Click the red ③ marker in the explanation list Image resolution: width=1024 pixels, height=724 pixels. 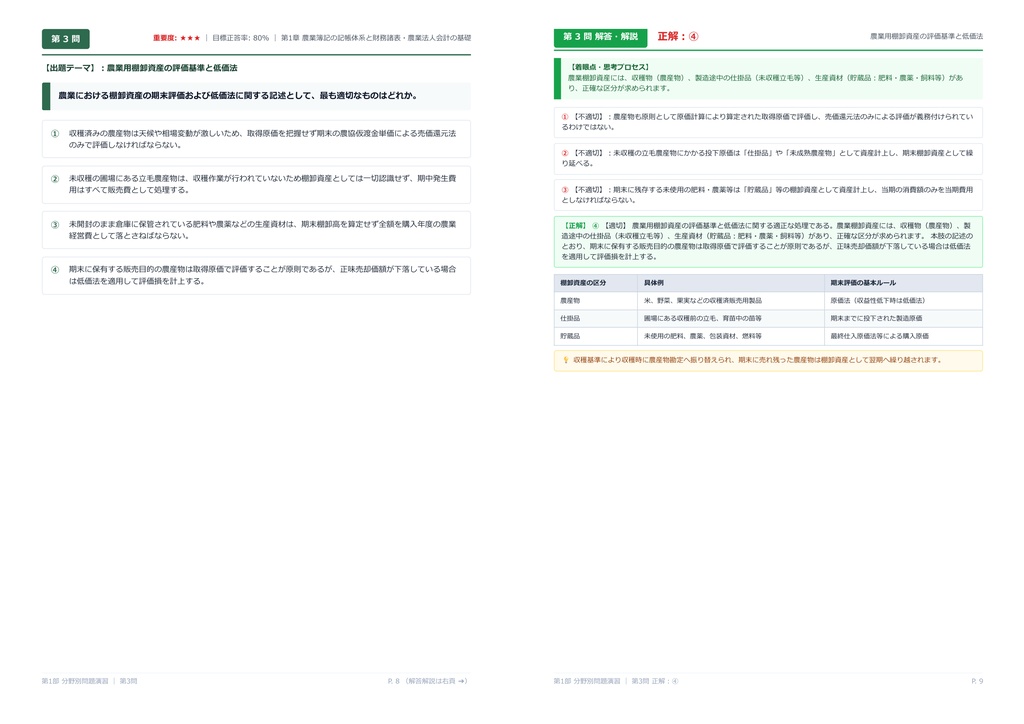(x=565, y=190)
